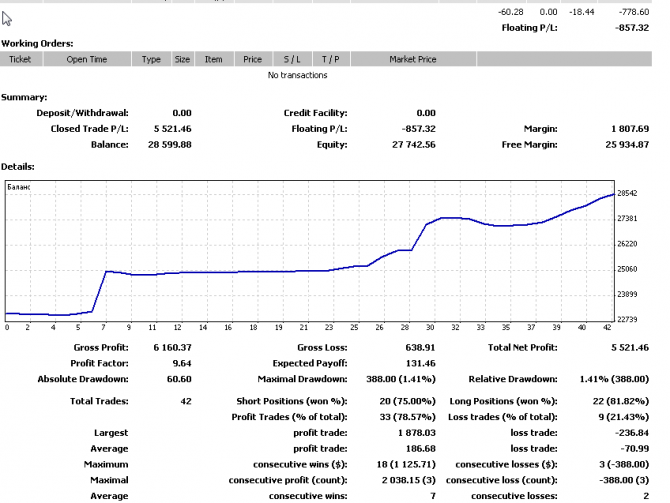Screen dimensions: 670x503
Task: Select Long Positions value 22 (81.82%)
Action: coord(621,402)
